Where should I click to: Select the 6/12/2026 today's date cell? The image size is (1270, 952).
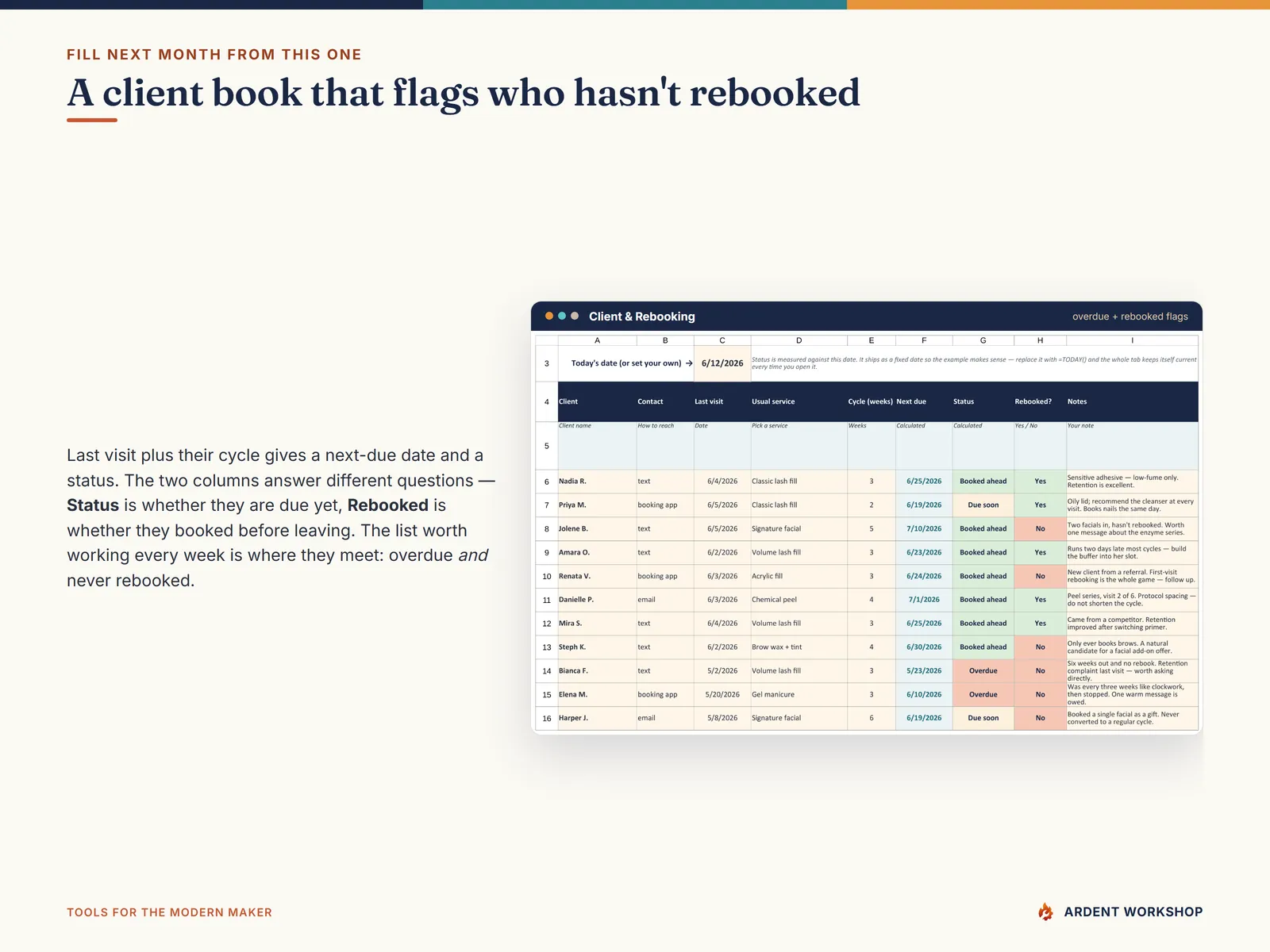tap(722, 363)
